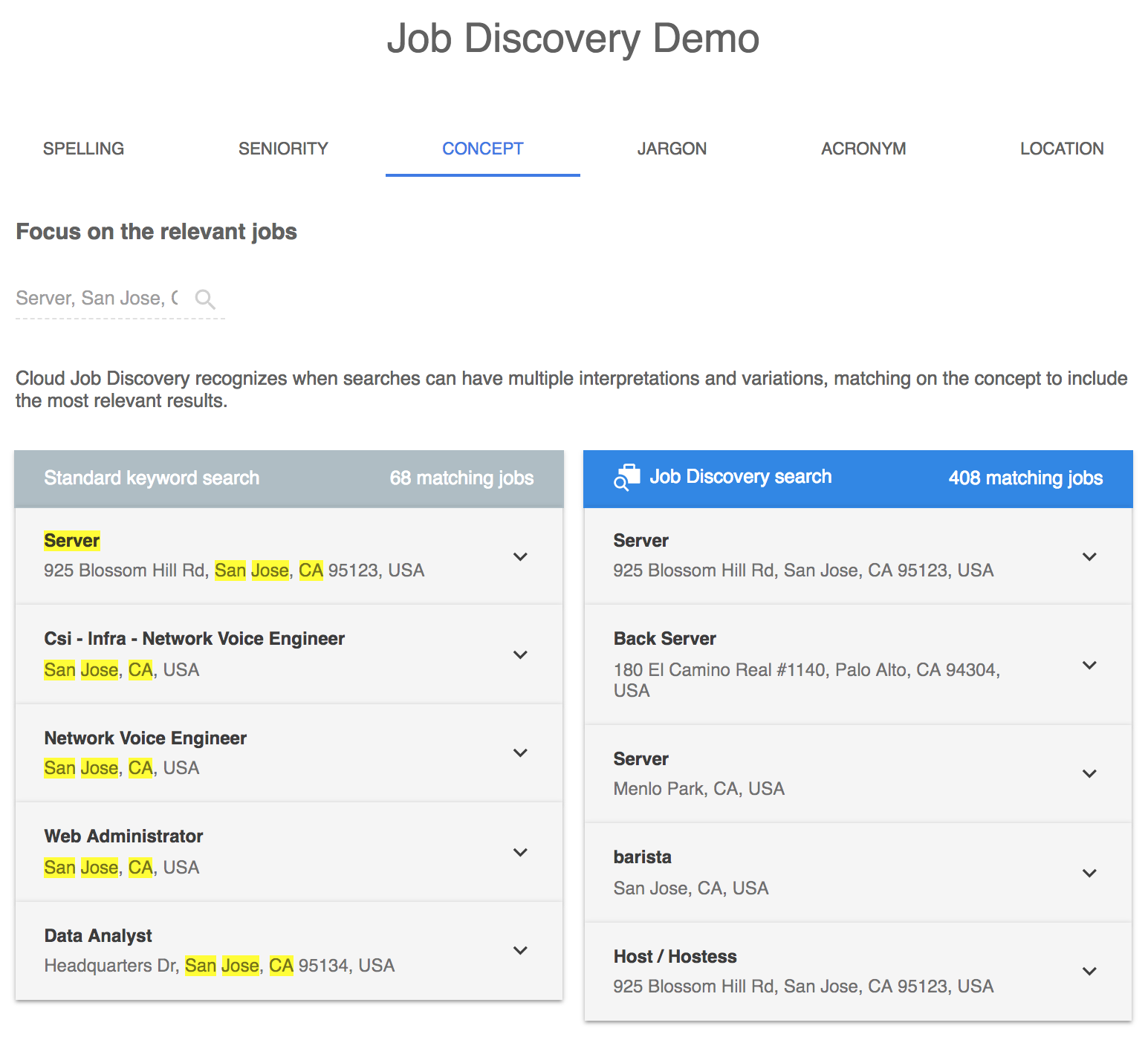The height and width of the screenshot is (1040, 1148).
Task: Expand Server at Blossom Hill in Job Discovery
Action: [x=1089, y=556]
